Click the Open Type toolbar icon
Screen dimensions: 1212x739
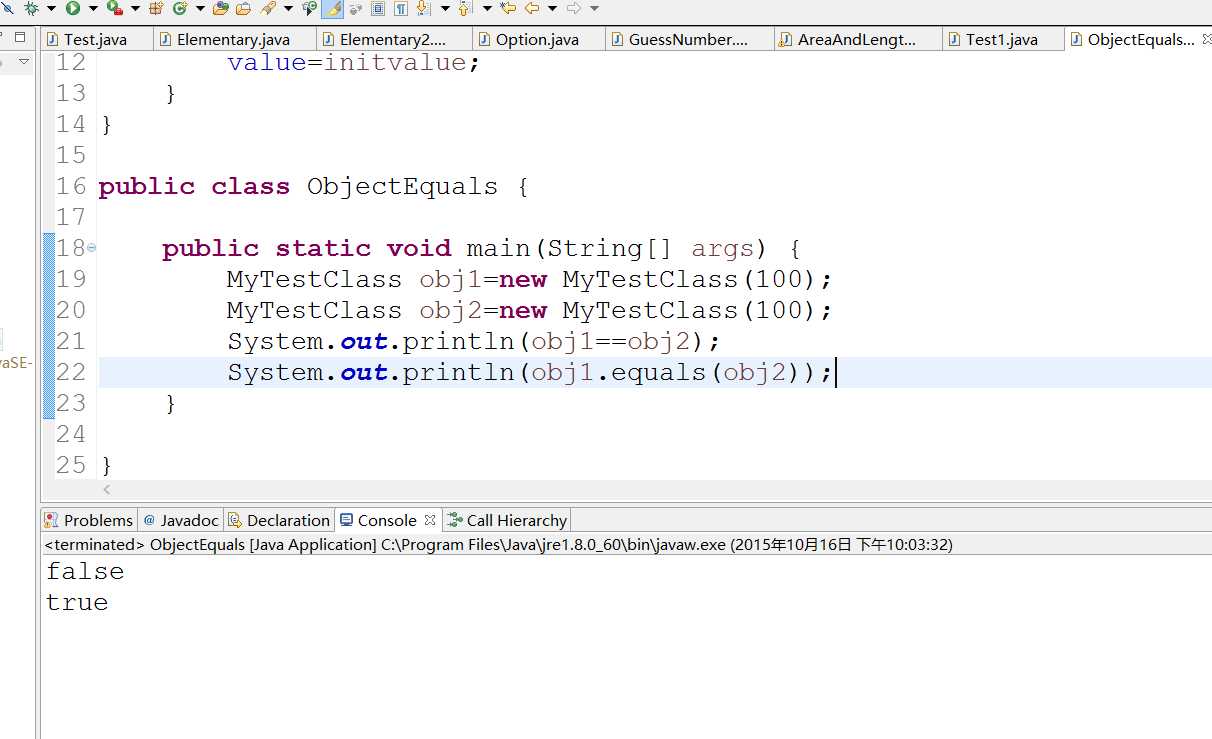point(220,8)
